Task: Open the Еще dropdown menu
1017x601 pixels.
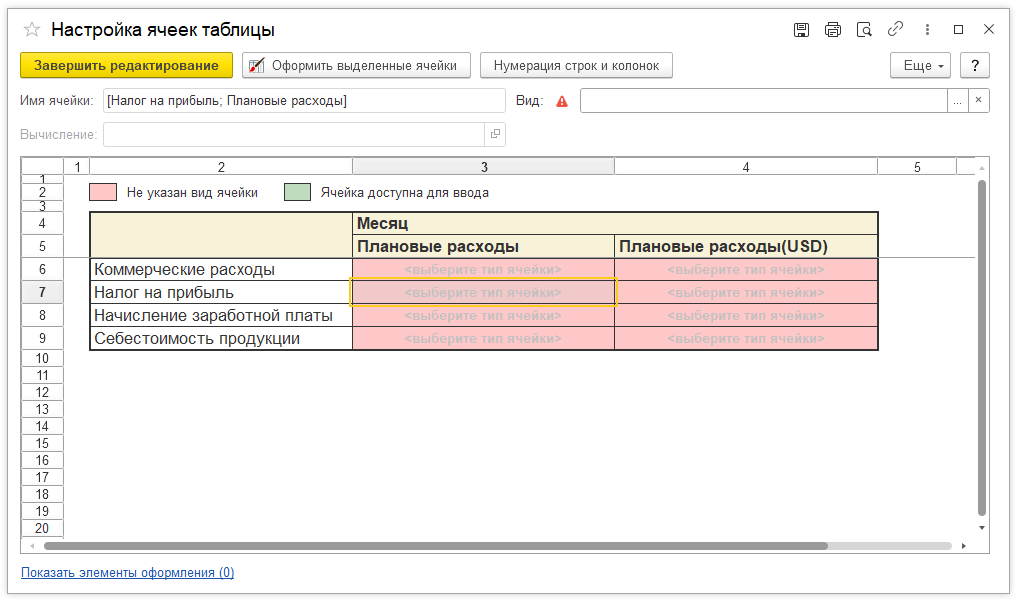Action: pos(918,66)
